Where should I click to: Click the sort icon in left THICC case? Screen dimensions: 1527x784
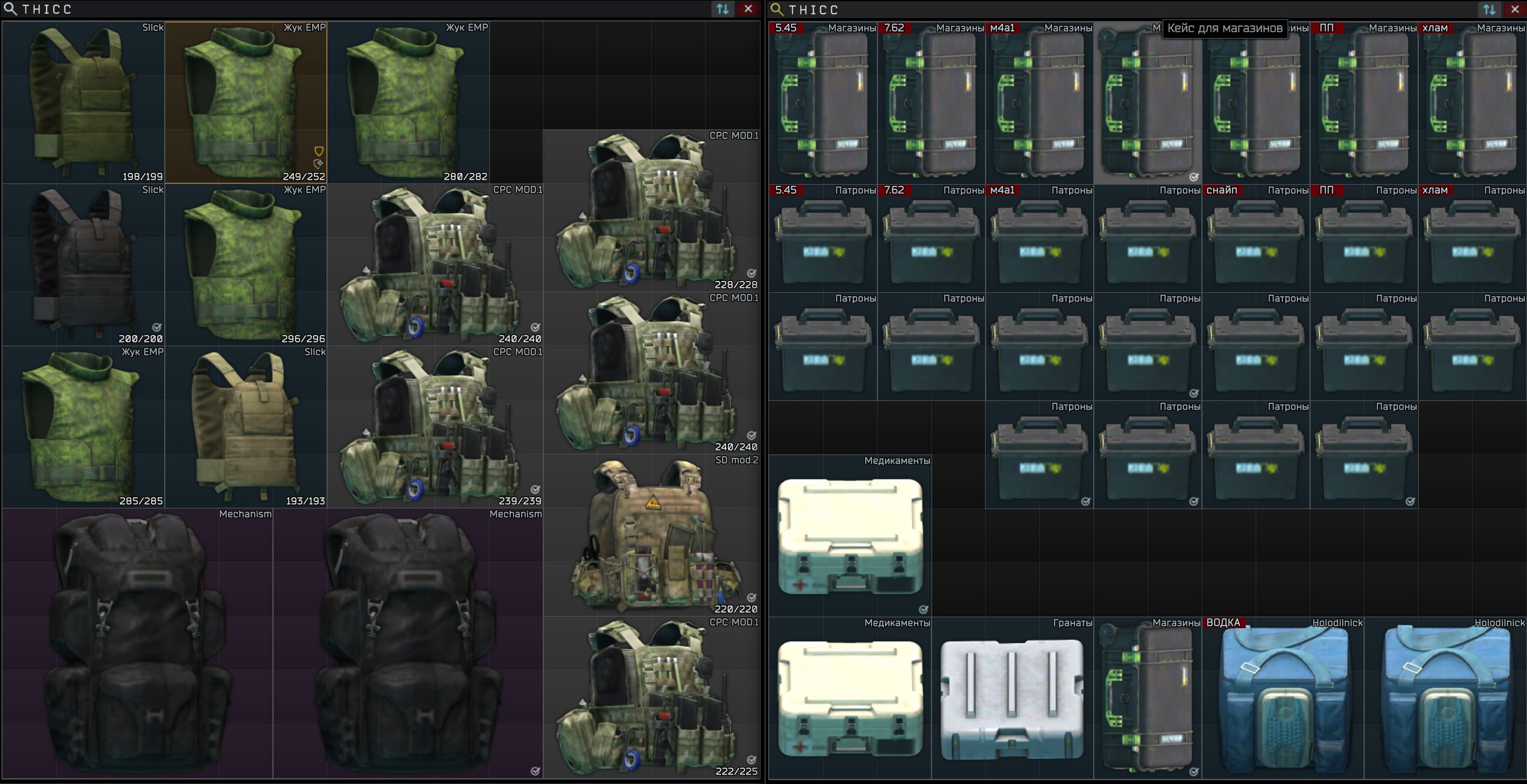click(722, 9)
